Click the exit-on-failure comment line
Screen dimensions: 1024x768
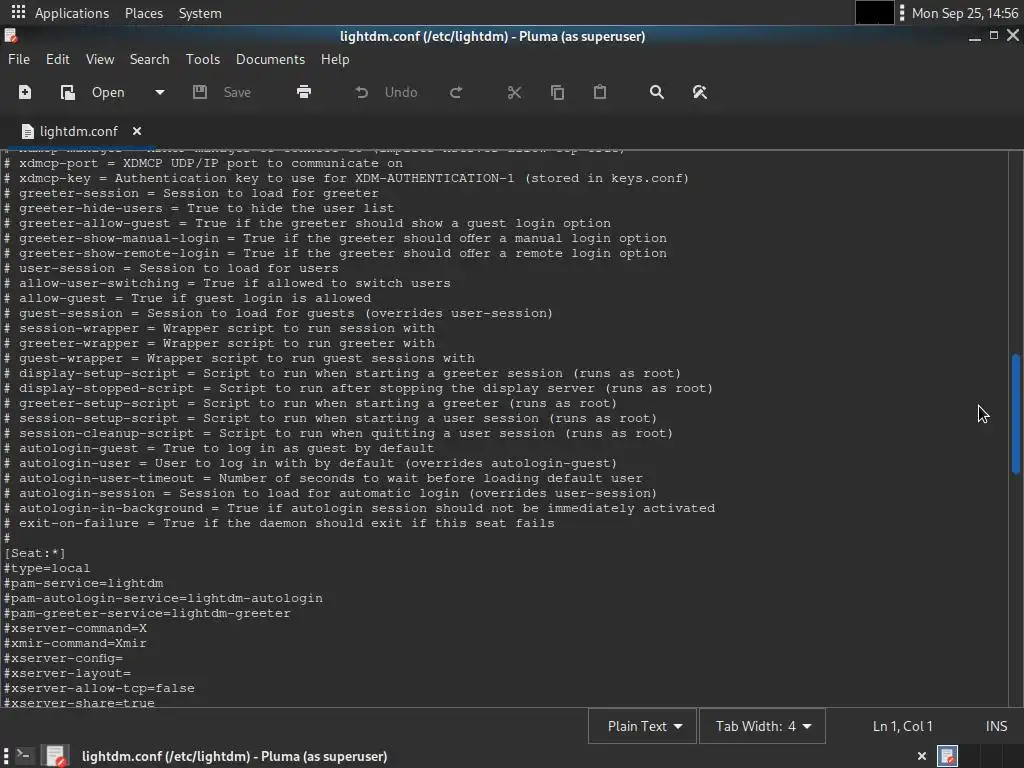click(x=279, y=523)
